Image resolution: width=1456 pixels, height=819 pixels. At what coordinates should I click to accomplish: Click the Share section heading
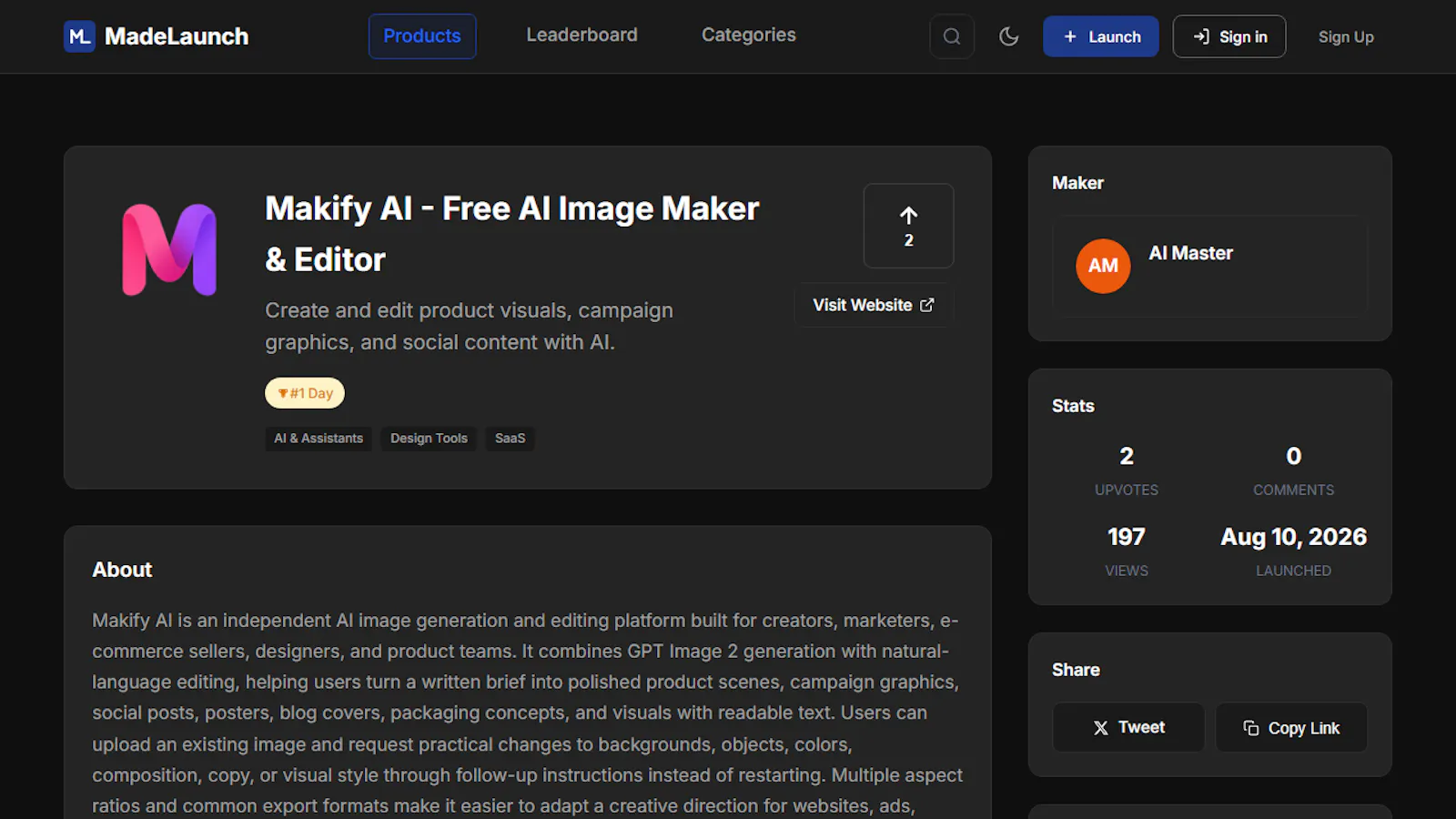click(x=1076, y=670)
